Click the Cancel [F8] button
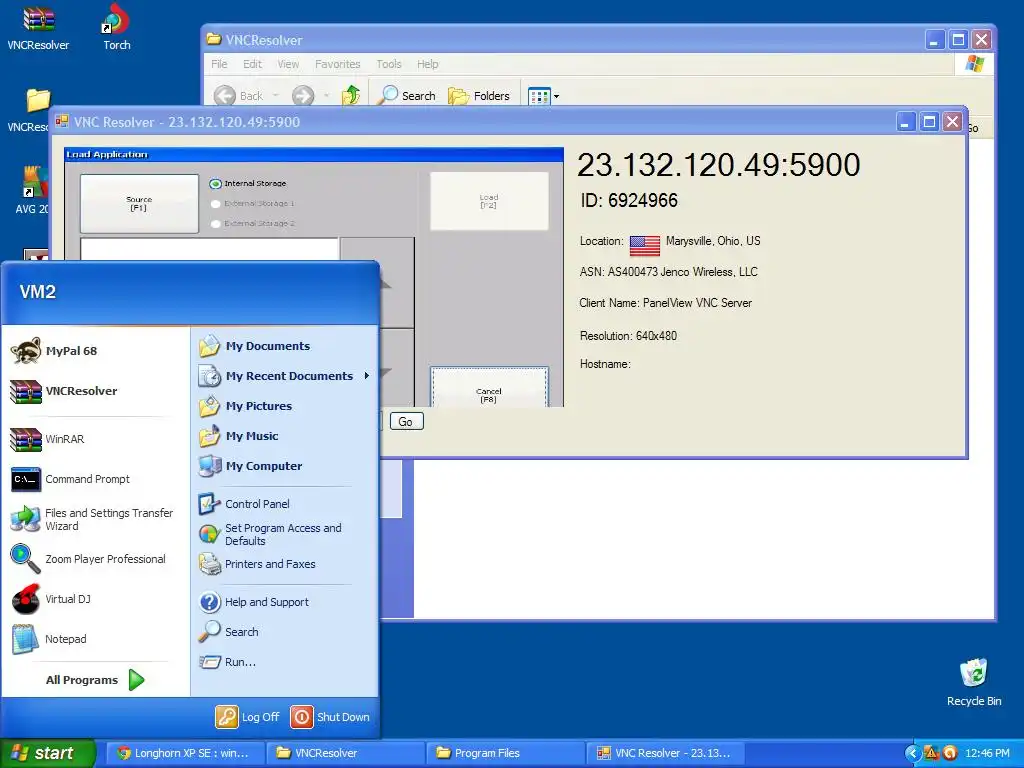1024x768 pixels. [488, 388]
